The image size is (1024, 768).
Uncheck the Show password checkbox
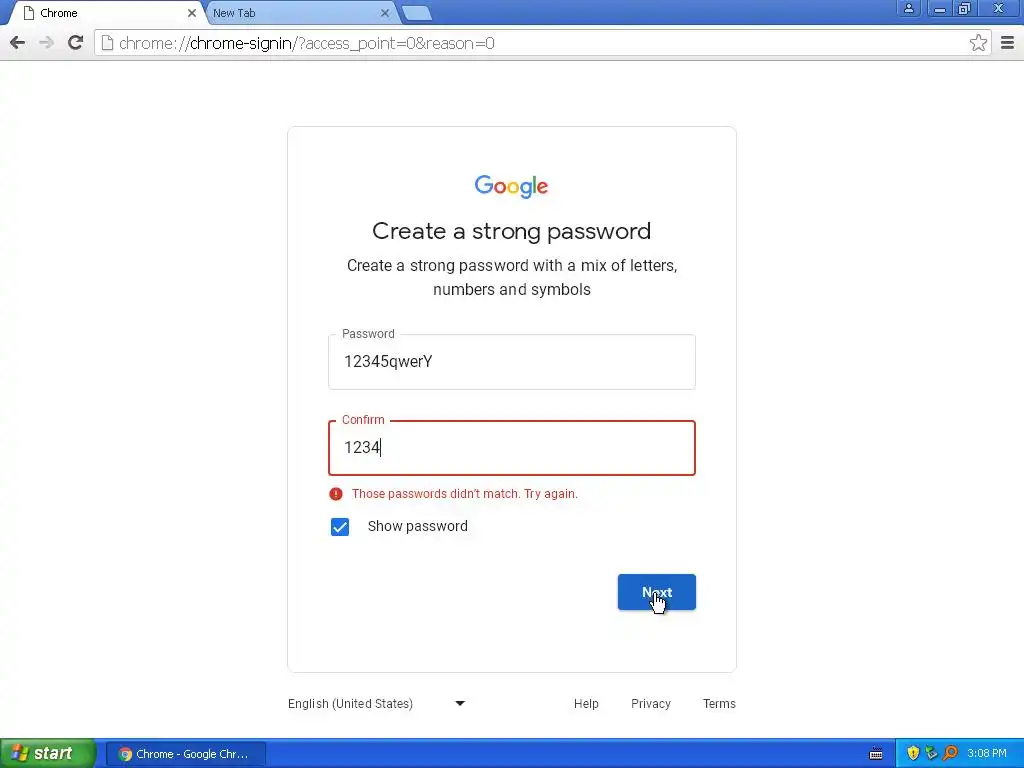coord(340,526)
